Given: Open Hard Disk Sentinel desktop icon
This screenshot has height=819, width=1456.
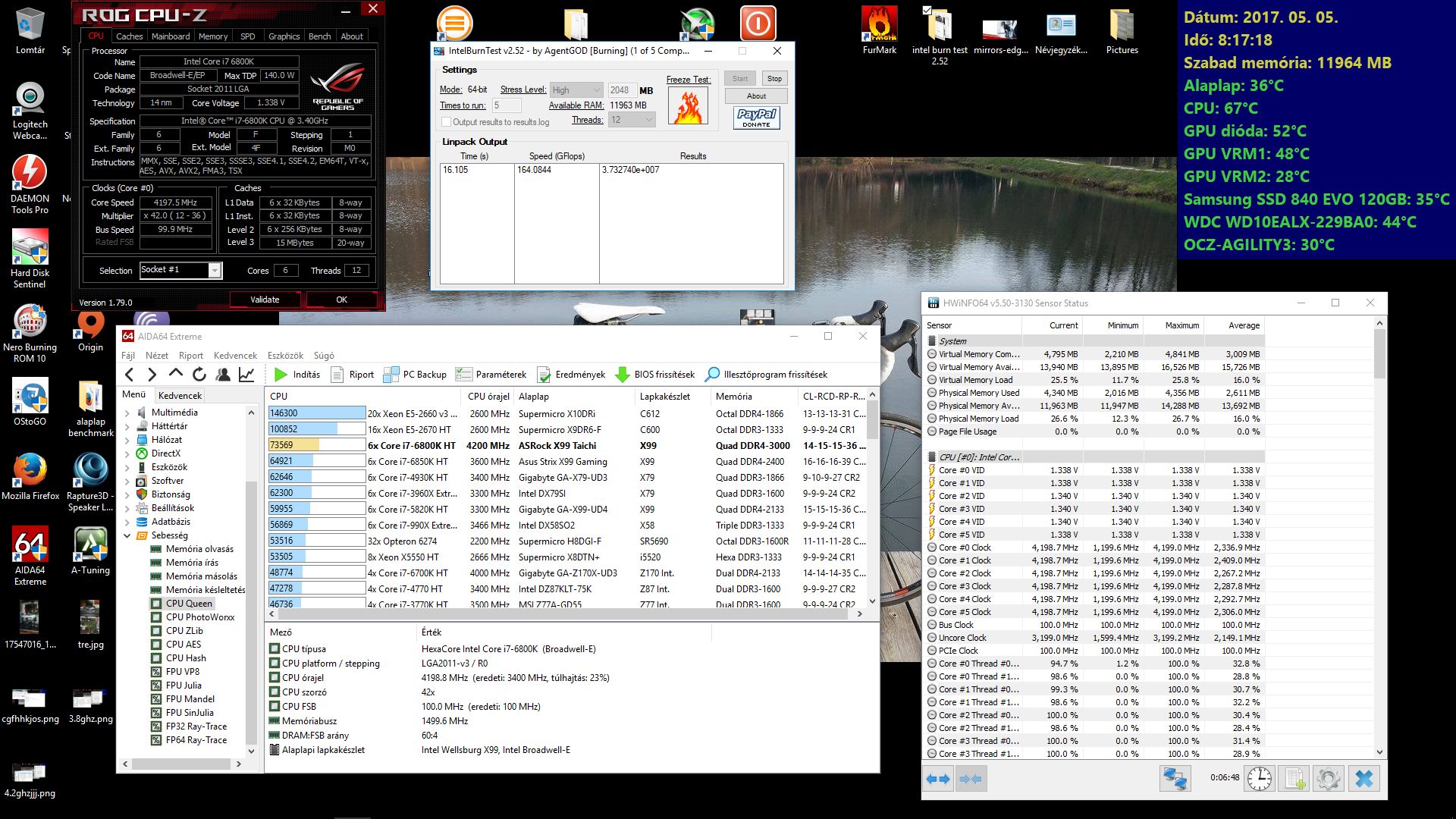Looking at the screenshot, I should pyautogui.click(x=30, y=259).
